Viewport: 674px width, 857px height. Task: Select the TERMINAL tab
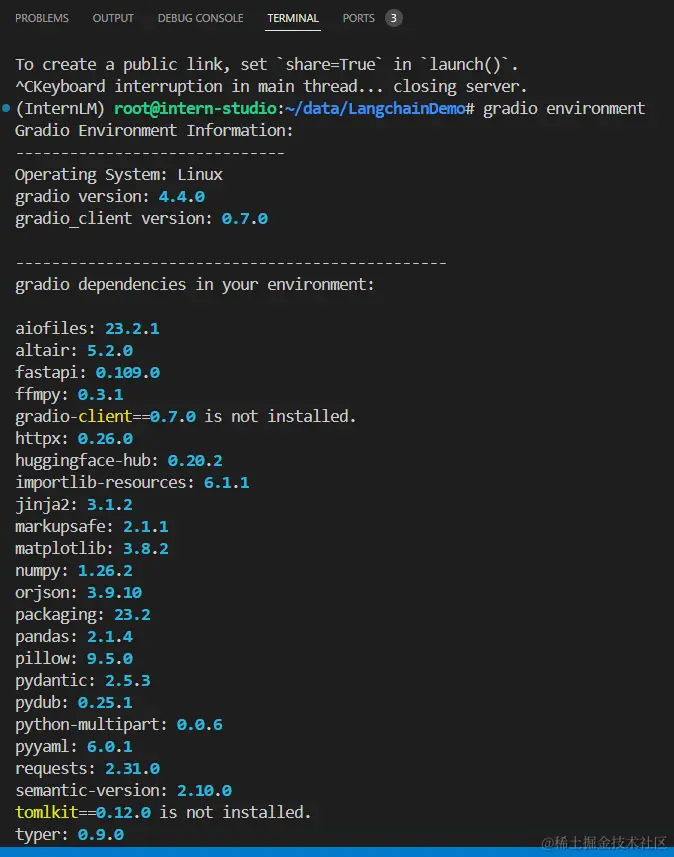coord(293,18)
